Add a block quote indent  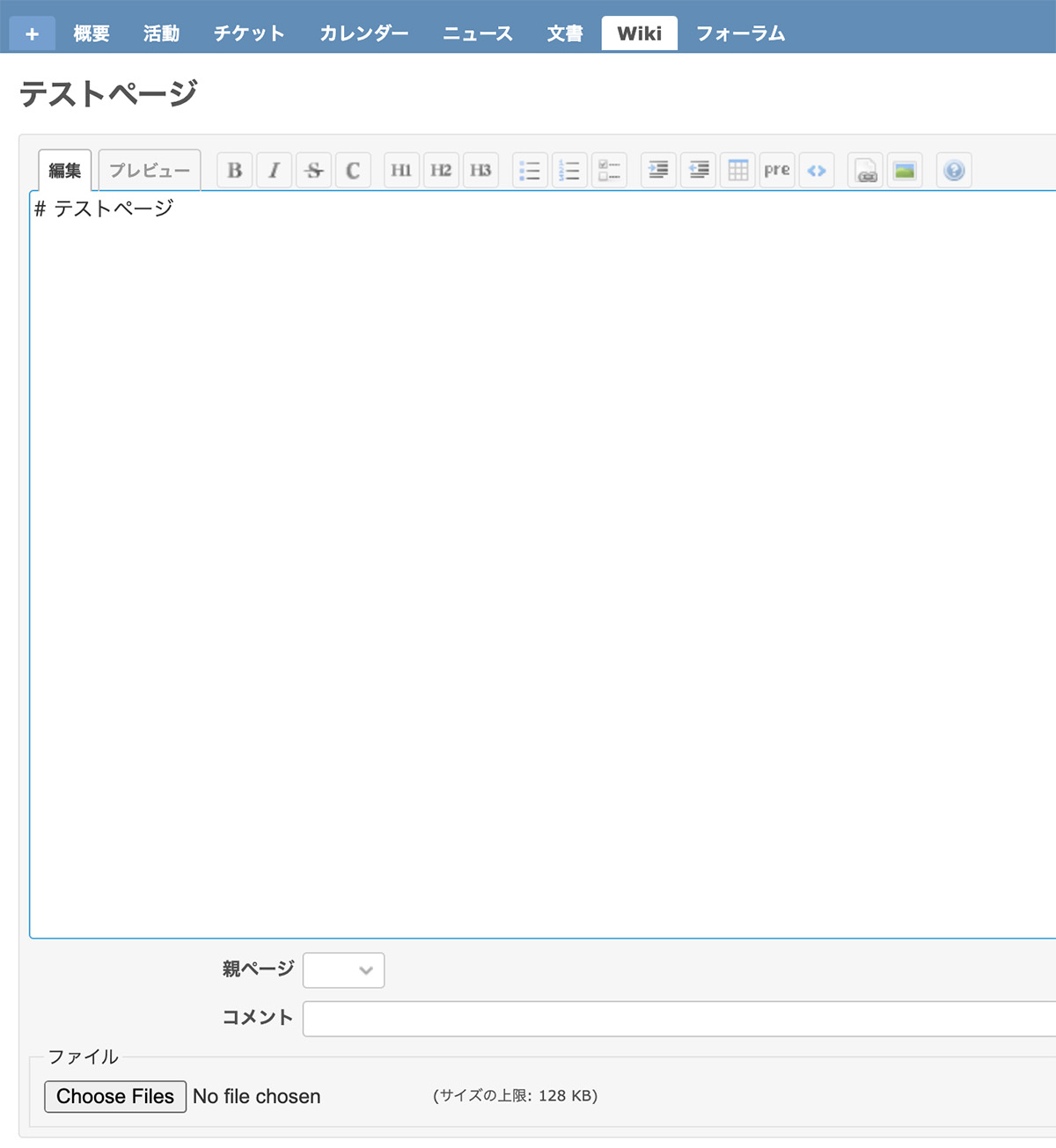point(658,170)
